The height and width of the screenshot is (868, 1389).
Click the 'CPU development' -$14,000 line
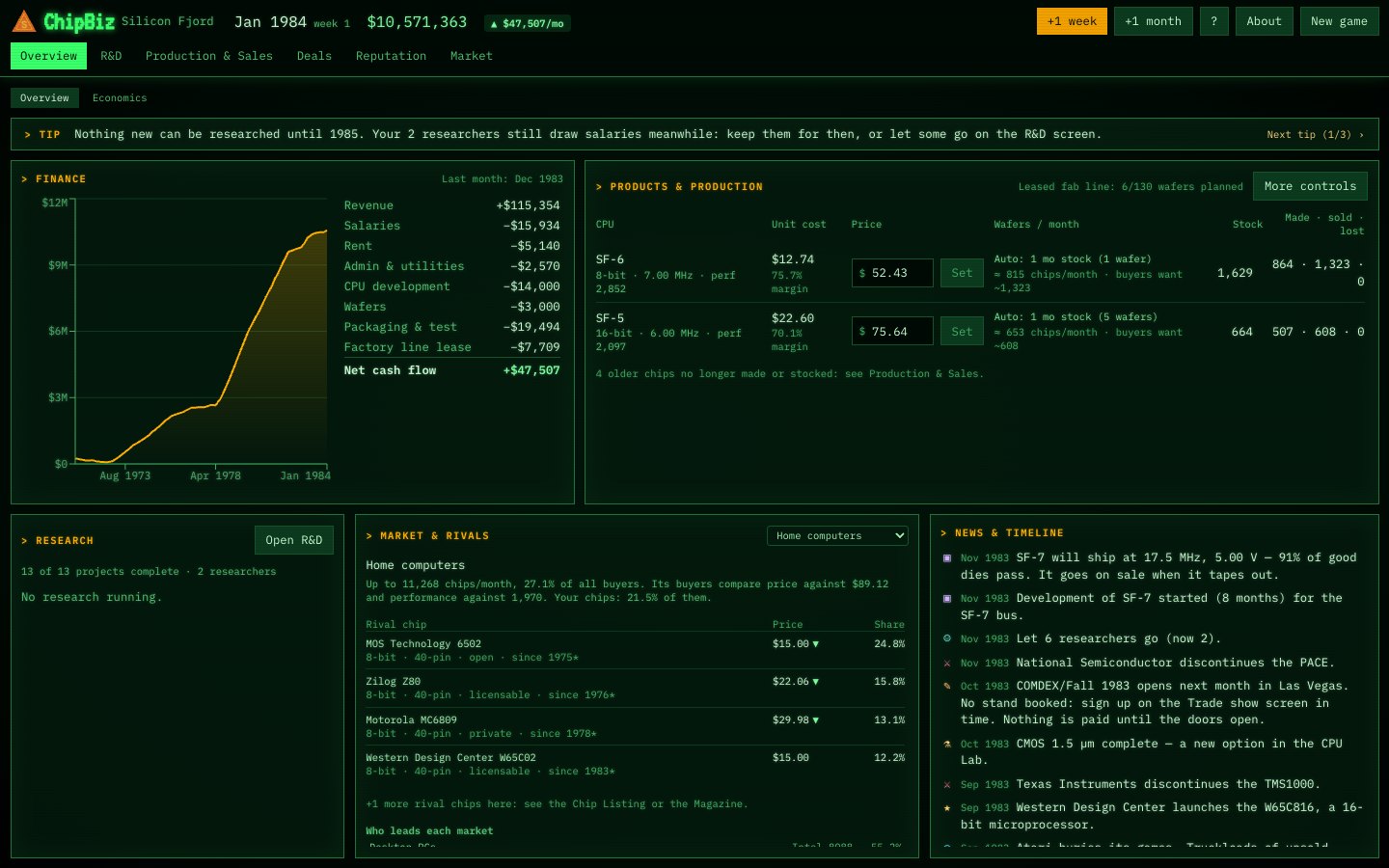click(x=451, y=286)
